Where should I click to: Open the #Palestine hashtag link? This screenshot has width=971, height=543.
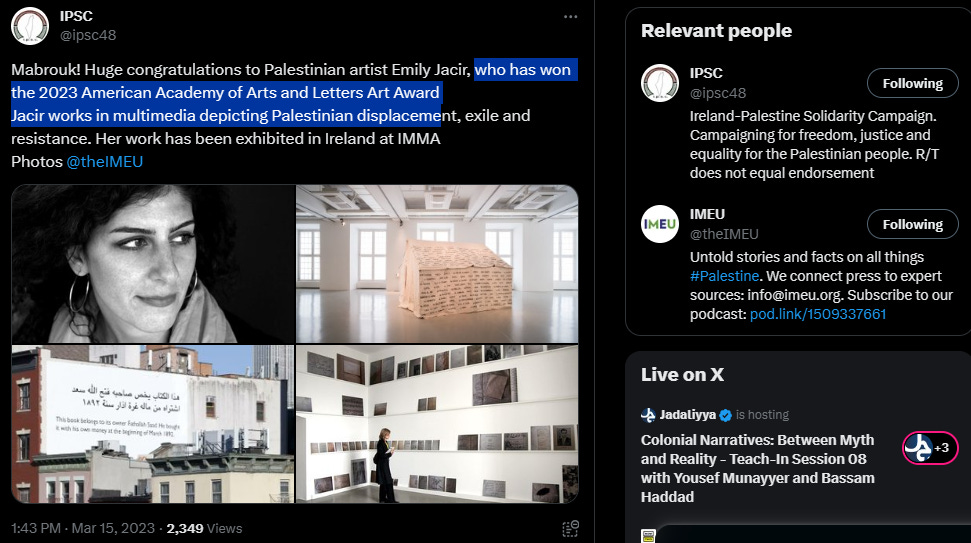click(x=724, y=276)
